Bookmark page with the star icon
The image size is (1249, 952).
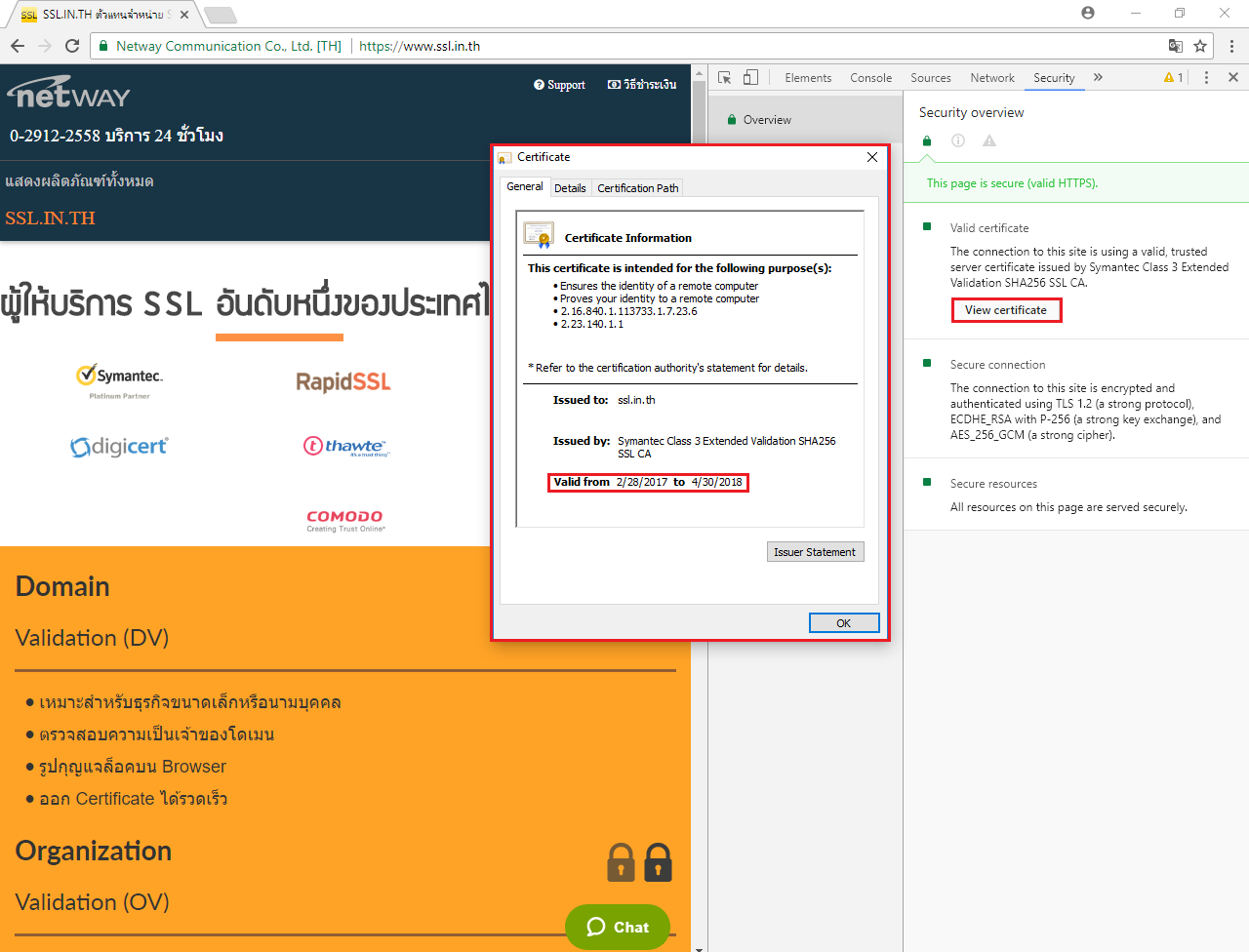(x=1200, y=46)
